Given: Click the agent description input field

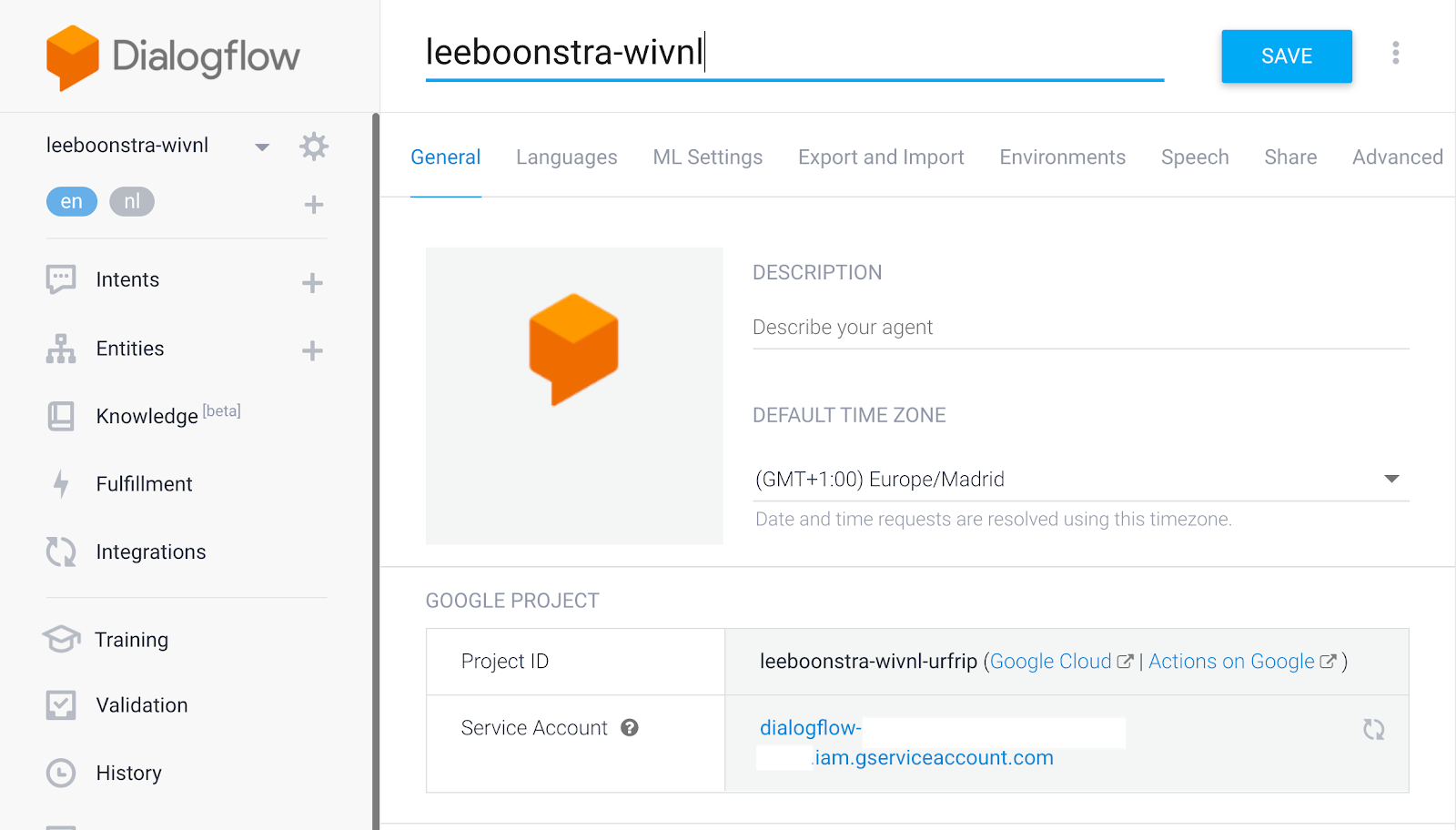Looking at the screenshot, I should (x=1080, y=328).
